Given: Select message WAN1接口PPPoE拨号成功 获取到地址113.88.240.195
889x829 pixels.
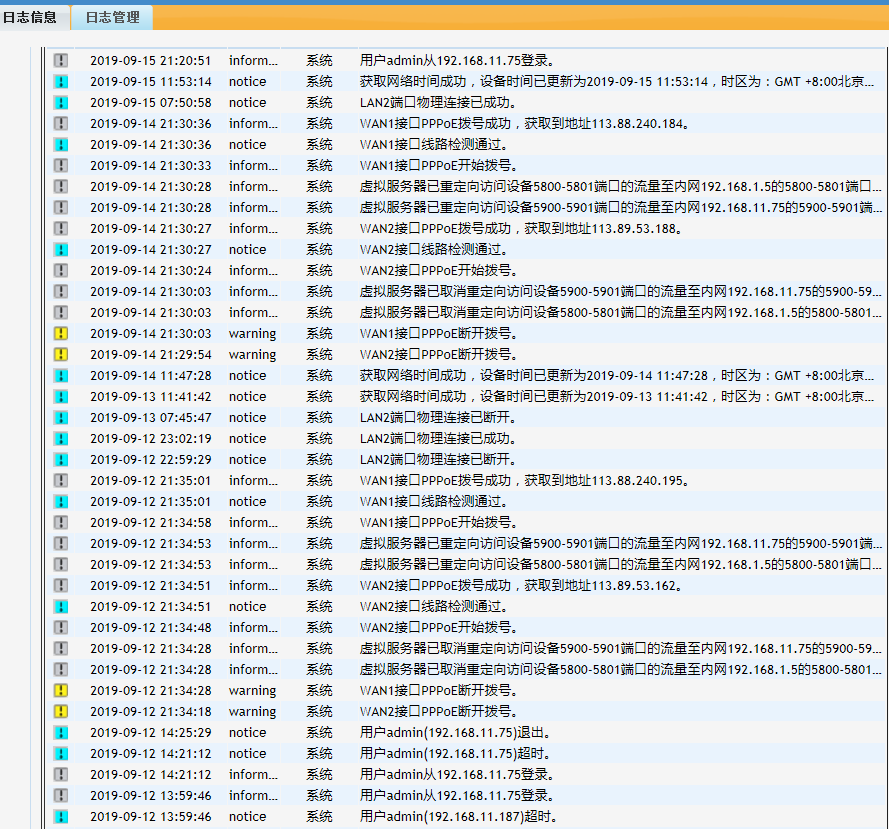Looking at the screenshot, I should coord(524,480).
